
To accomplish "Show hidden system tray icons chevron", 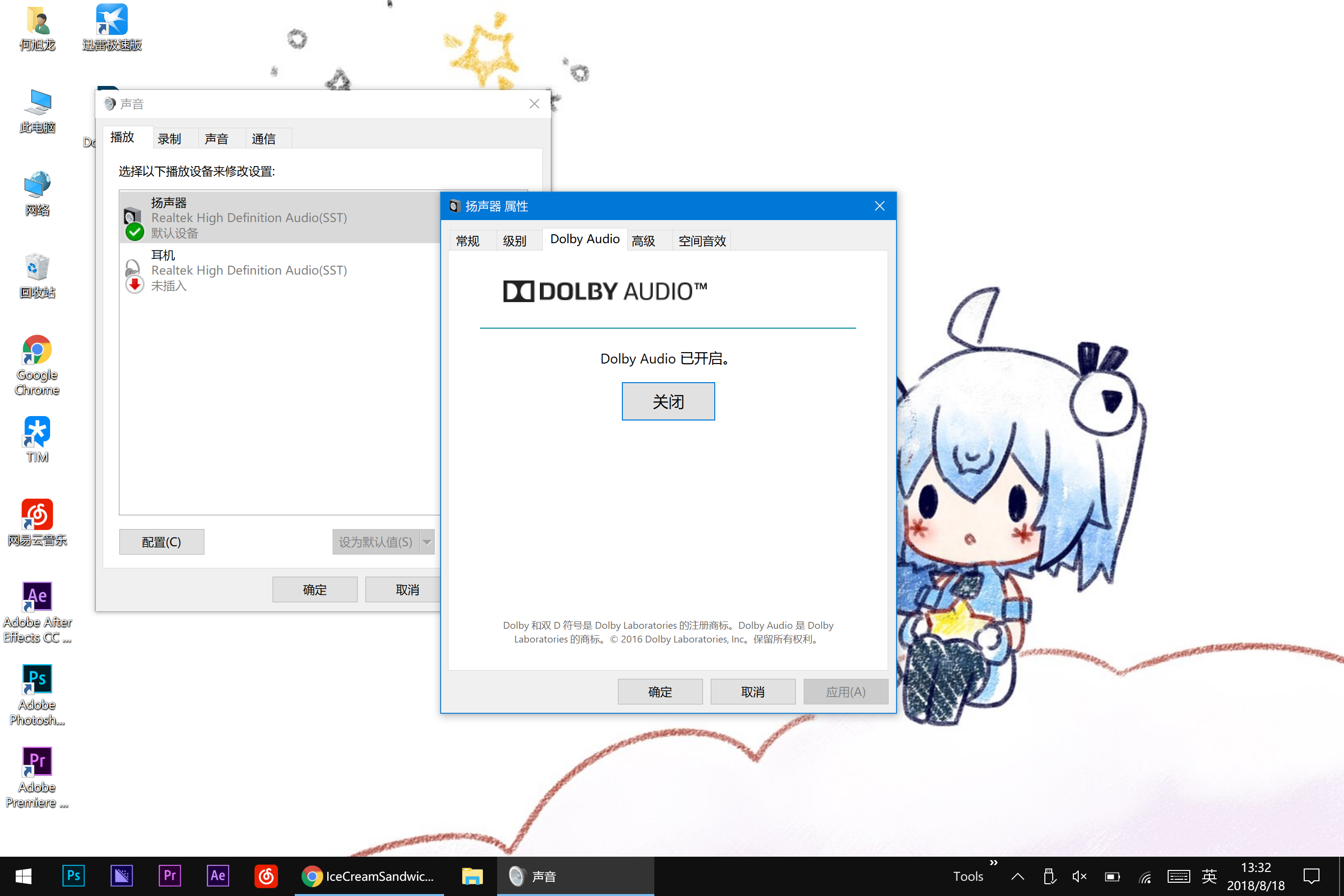I will (1018, 876).
